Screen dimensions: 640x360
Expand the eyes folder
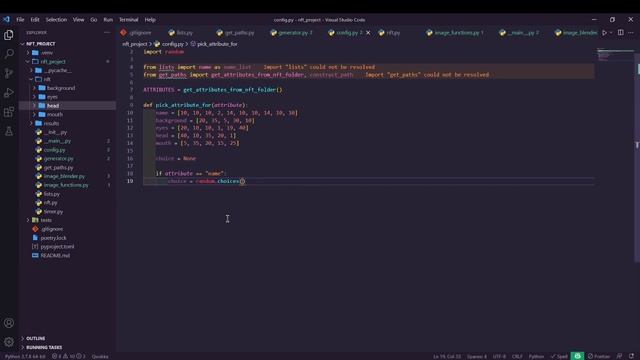35,97
